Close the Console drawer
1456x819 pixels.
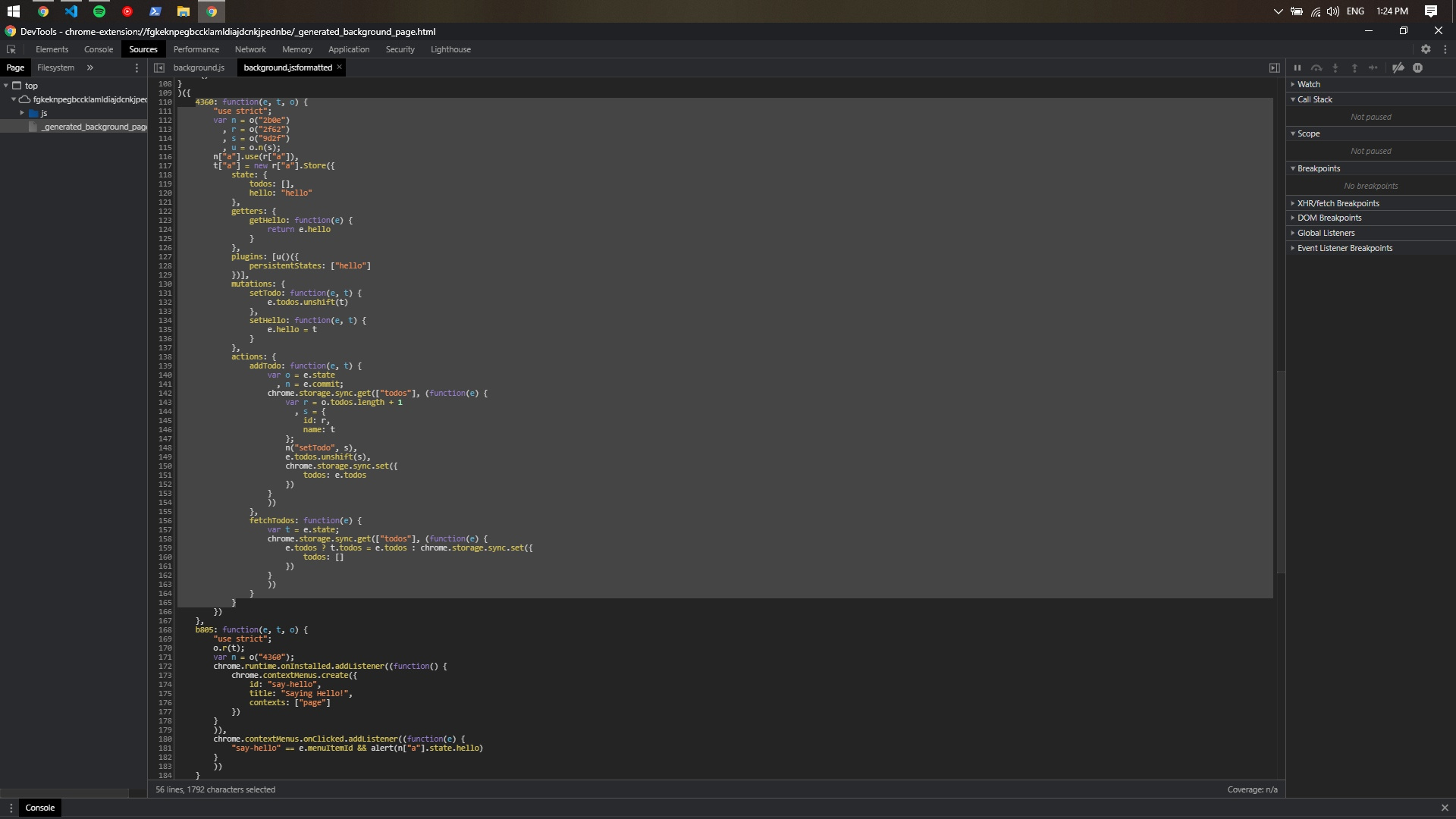point(1445,808)
